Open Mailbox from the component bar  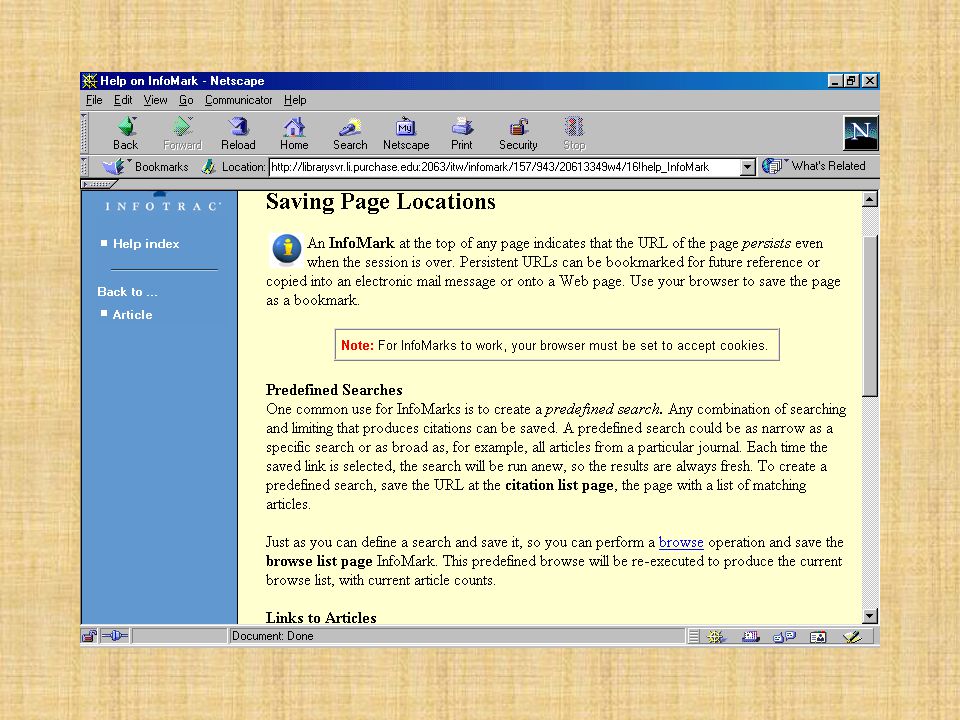pos(750,637)
